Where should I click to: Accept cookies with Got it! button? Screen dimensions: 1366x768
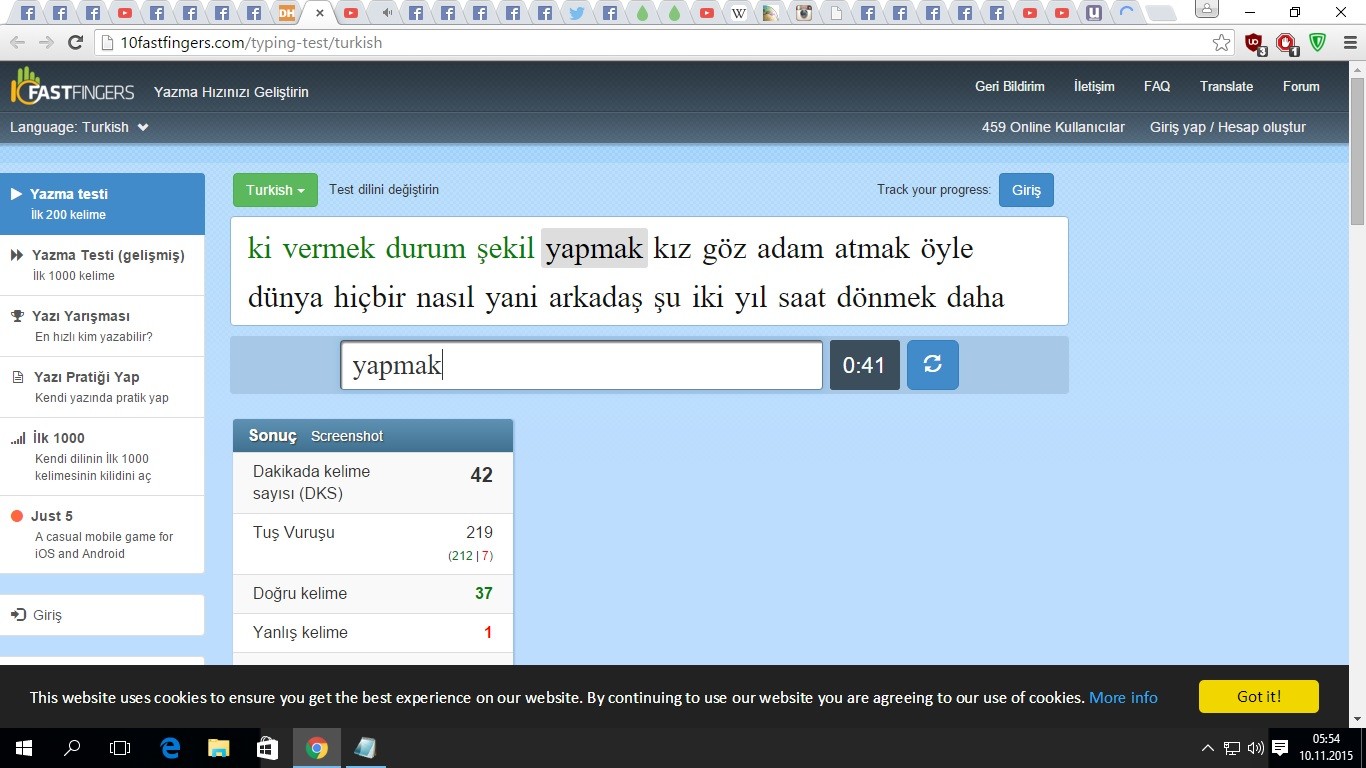[1258, 697]
